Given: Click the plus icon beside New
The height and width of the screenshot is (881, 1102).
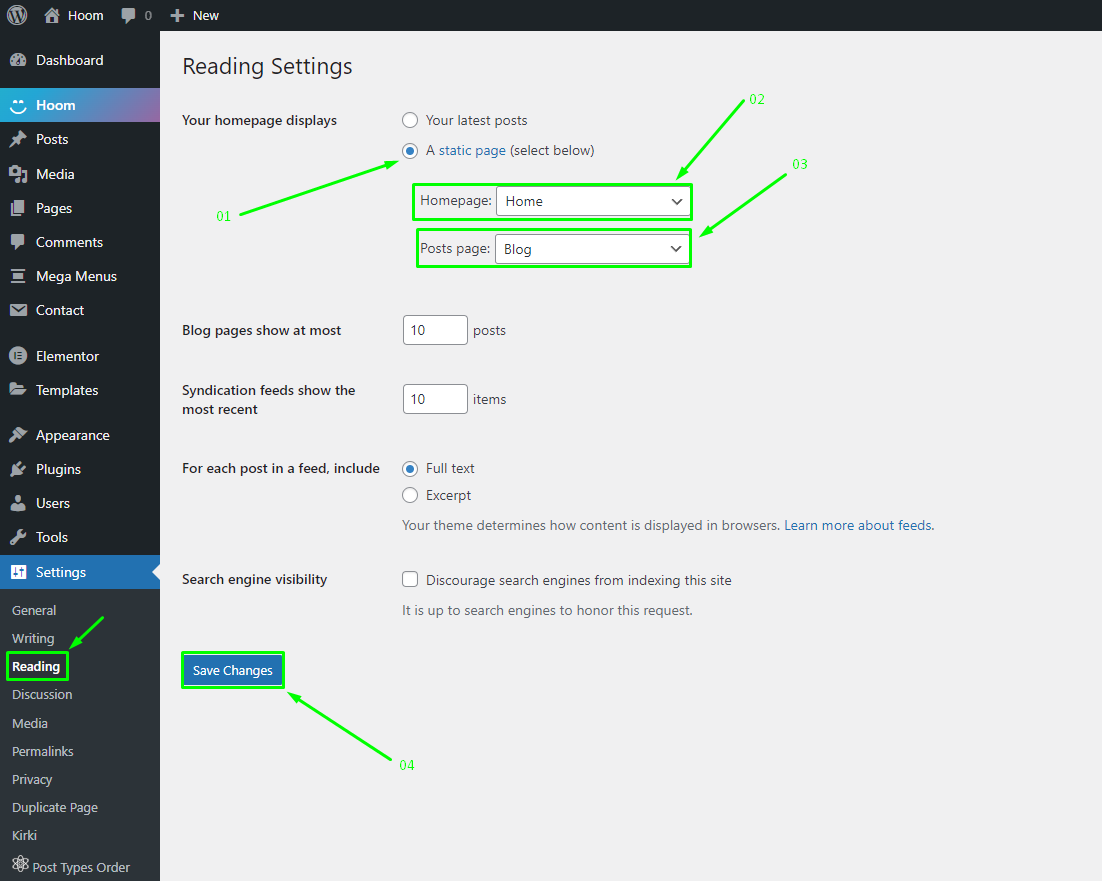Looking at the screenshot, I should click(x=177, y=15).
